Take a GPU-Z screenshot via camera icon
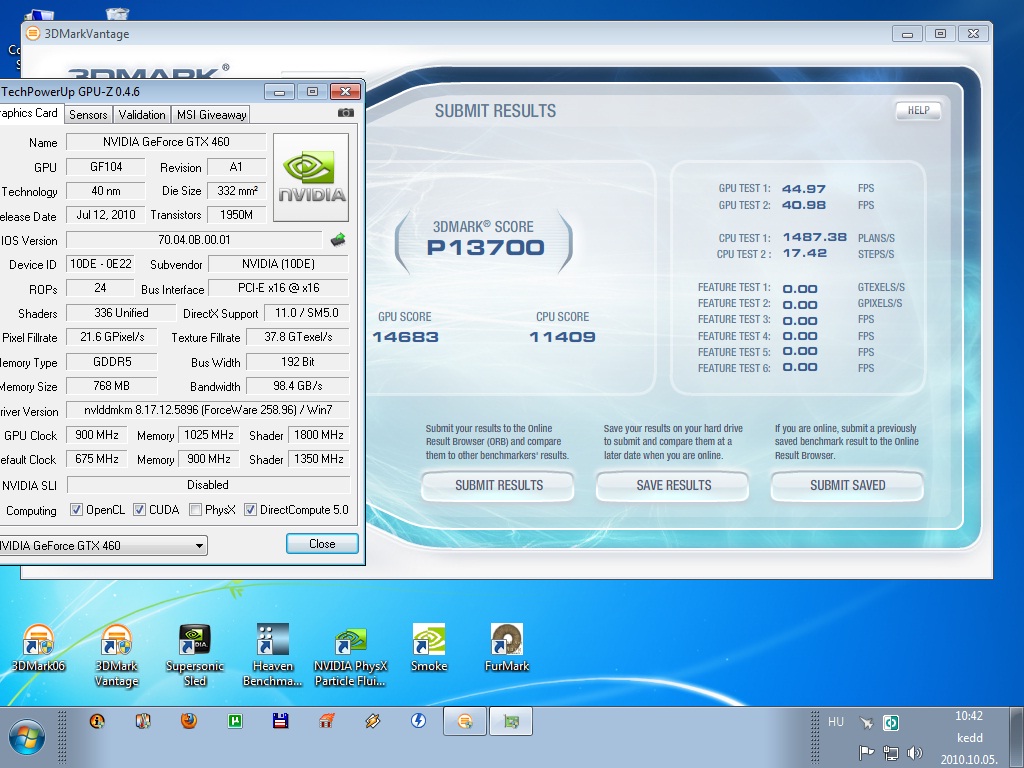 click(x=345, y=113)
